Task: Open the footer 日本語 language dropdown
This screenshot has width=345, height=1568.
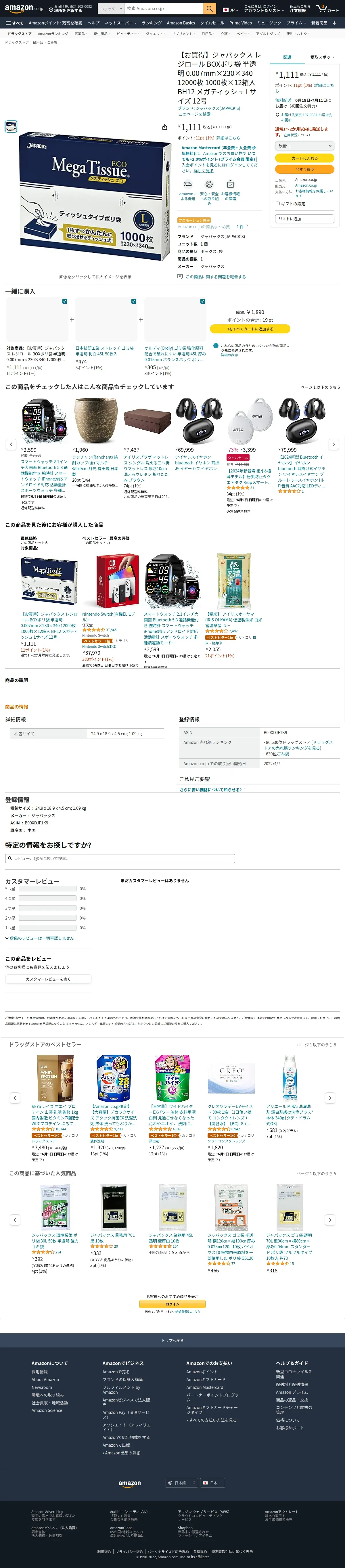Action: [182, 1483]
